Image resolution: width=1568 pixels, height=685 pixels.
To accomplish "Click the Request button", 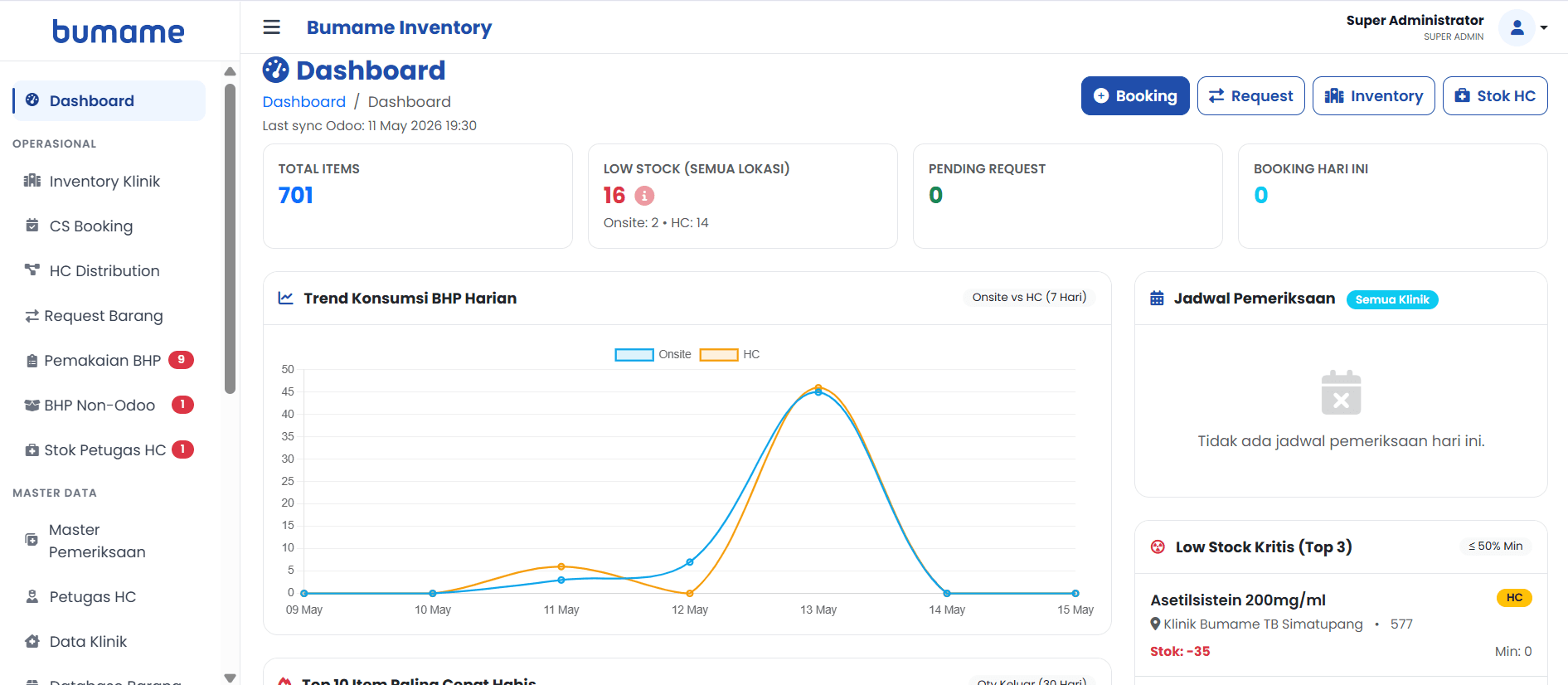I will [x=1251, y=95].
